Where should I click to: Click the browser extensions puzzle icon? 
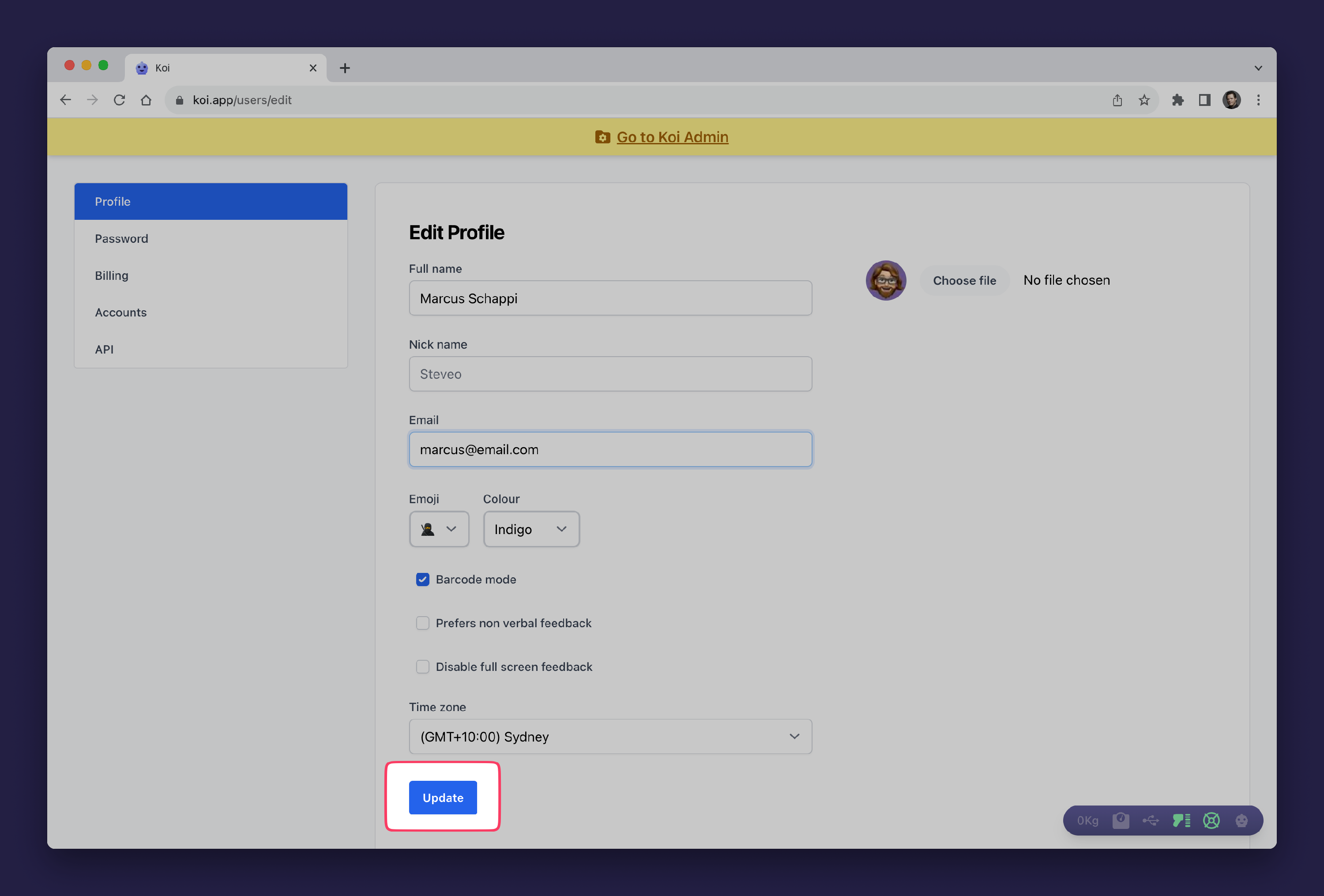point(1177,100)
